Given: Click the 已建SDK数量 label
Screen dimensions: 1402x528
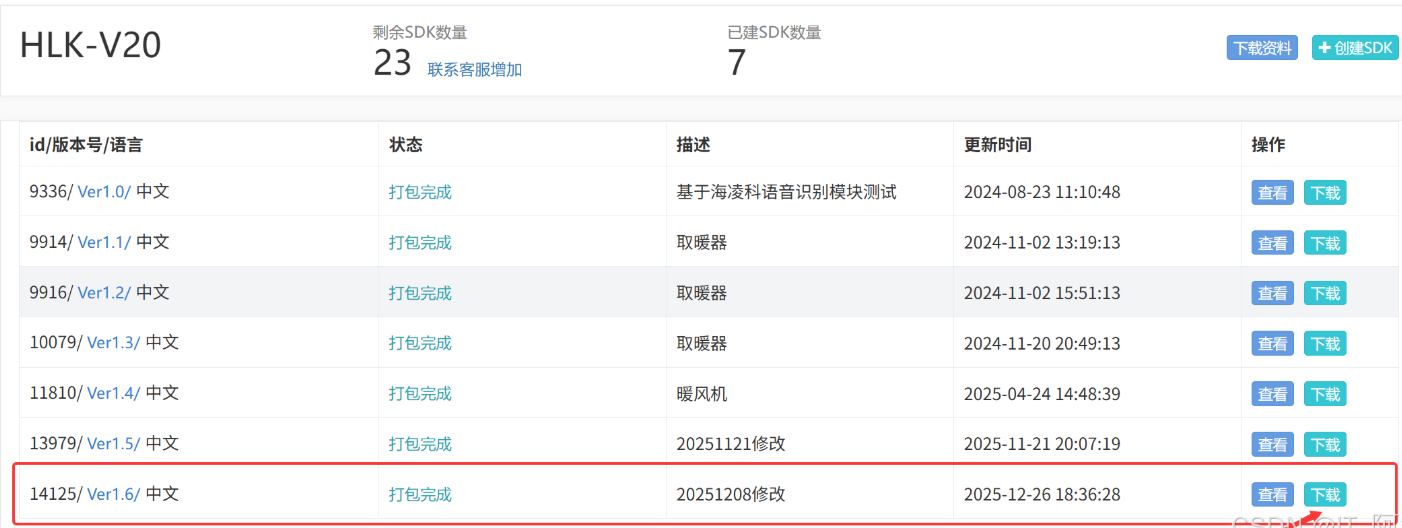Looking at the screenshot, I should 774,32.
